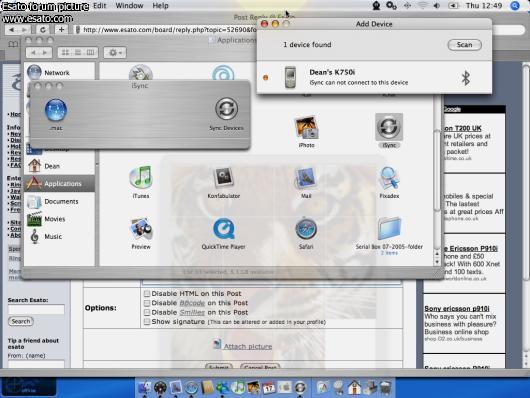Click the Thu 12:49 clock in menu bar
This screenshot has height=398, width=530.
coord(484,6)
